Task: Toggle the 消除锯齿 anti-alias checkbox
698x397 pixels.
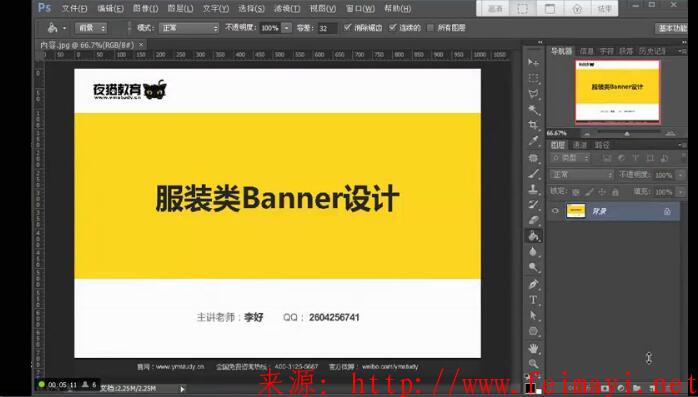Action: click(x=348, y=28)
